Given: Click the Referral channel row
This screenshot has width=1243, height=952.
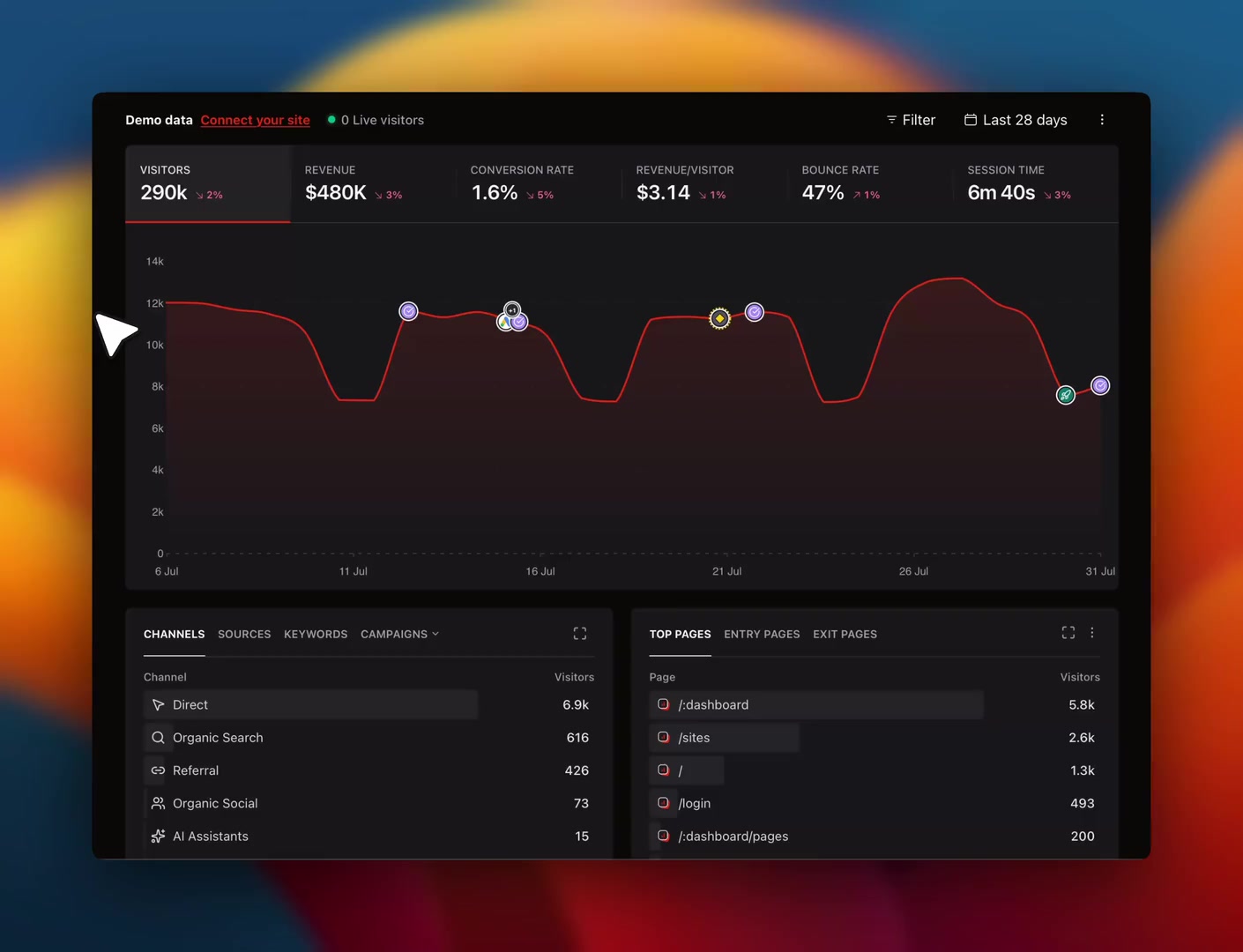Looking at the screenshot, I should (x=368, y=770).
